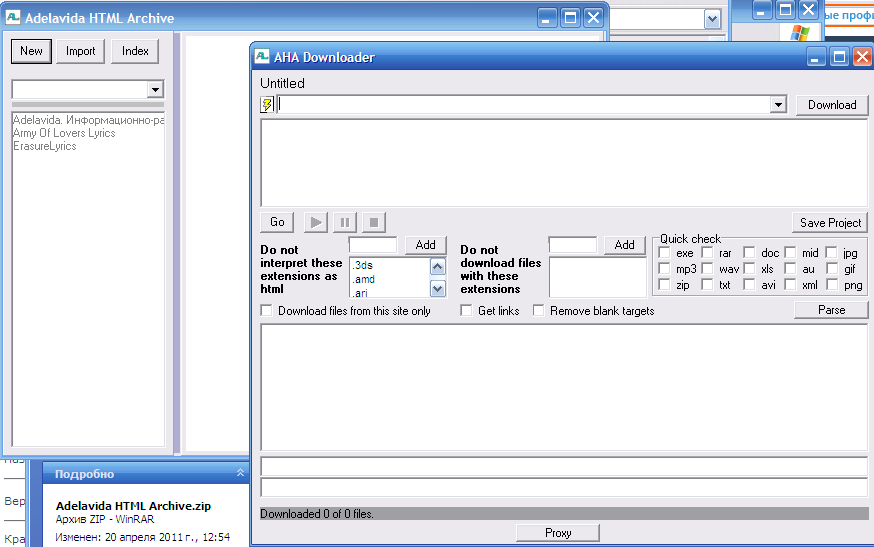The height and width of the screenshot is (547, 874).
Task: Click the URL input field in AHA Downloader
Action: tap(524, 104)
